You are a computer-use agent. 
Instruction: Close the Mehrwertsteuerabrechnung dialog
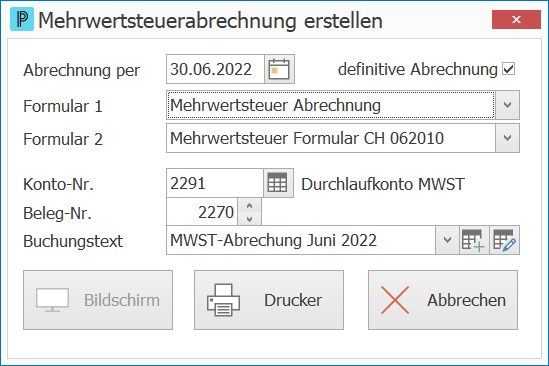516,19
